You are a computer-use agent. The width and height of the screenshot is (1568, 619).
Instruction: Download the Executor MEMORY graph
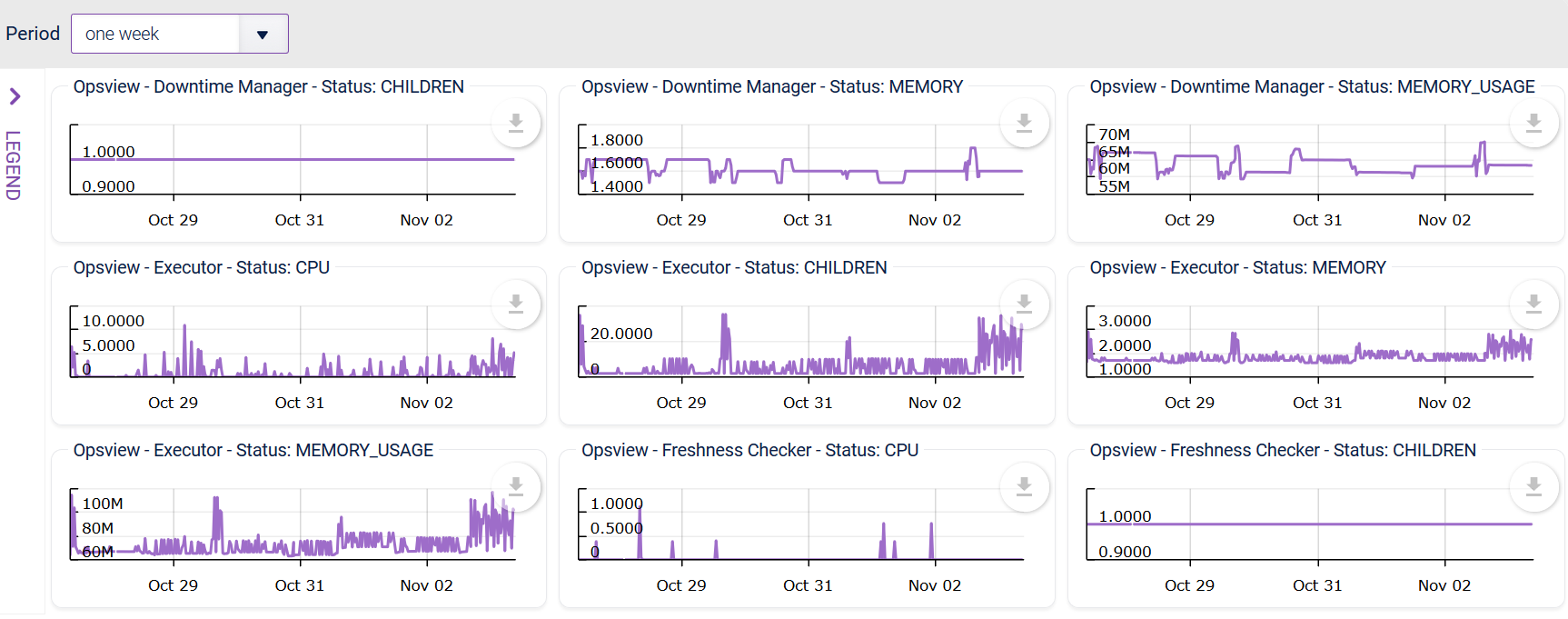[1533, 305]
